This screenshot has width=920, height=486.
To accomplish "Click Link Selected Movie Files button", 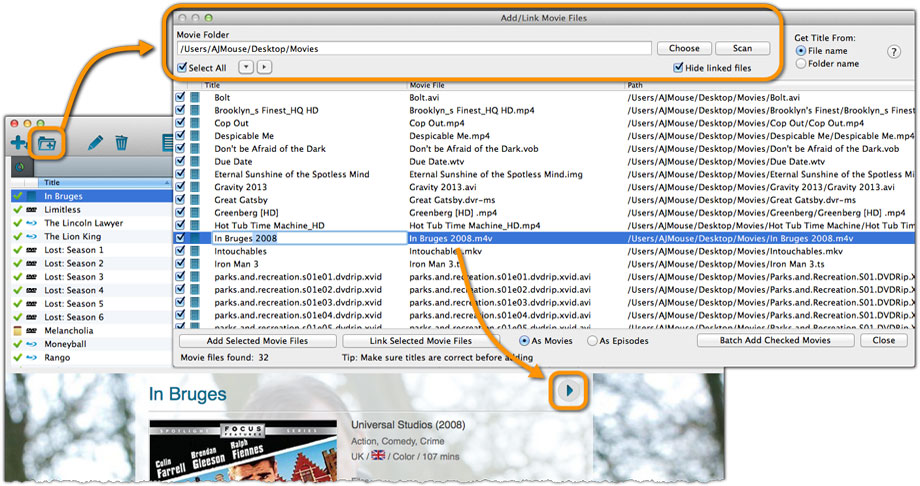I will (421, 340).
